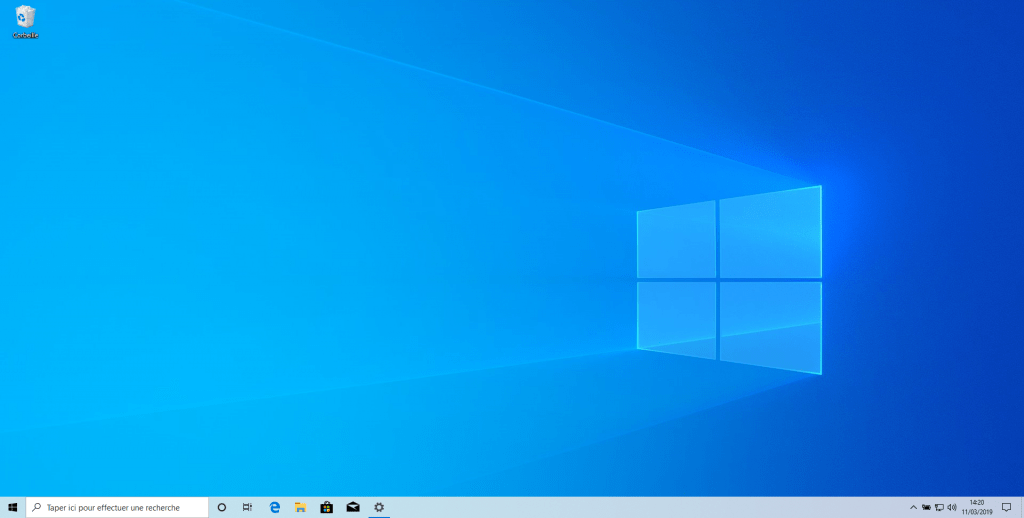Open the volume speaker tray icon
The width and height of the screenshot is (1024, 518).
[x=952, y=508]
